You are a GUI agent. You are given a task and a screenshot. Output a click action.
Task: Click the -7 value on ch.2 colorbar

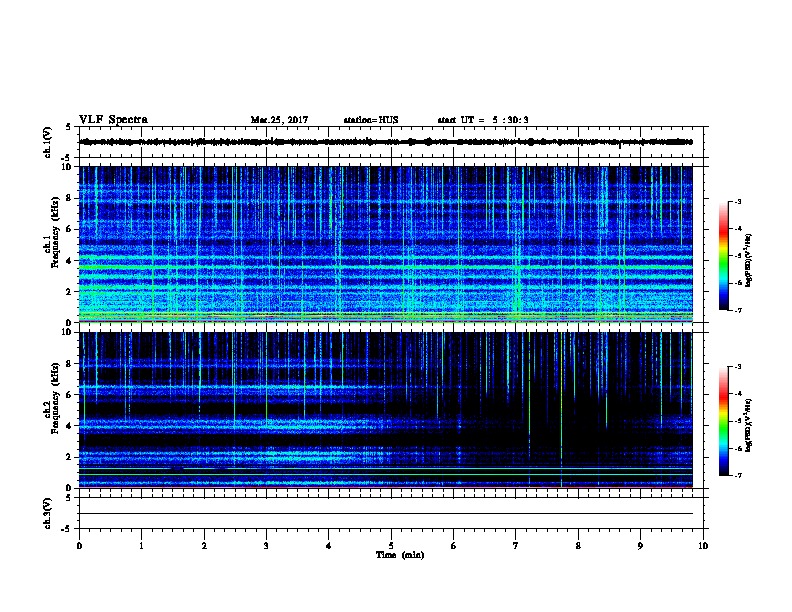737,475
